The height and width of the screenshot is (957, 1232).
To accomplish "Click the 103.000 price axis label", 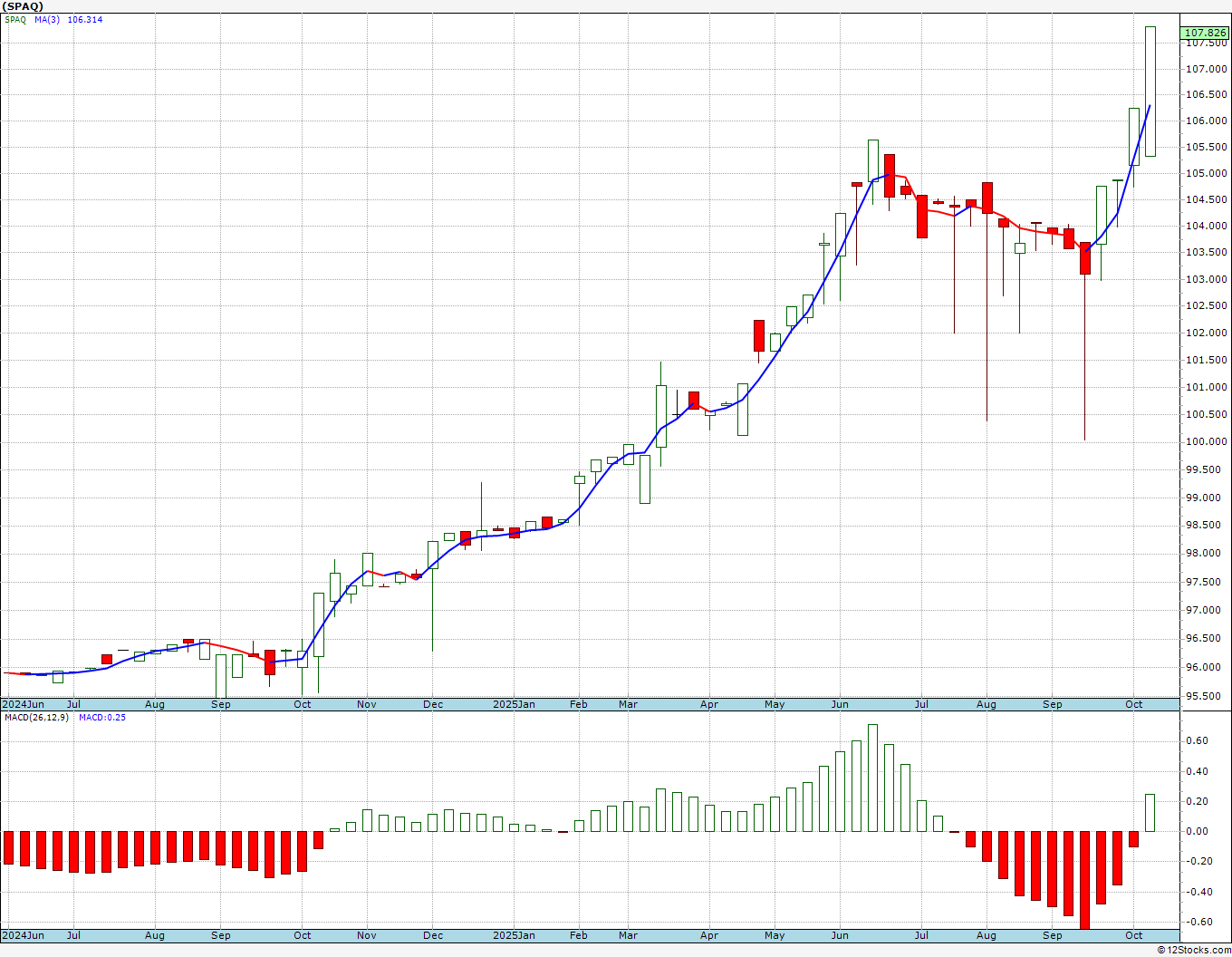I will pyautogui.click(x=1207, y=279).
